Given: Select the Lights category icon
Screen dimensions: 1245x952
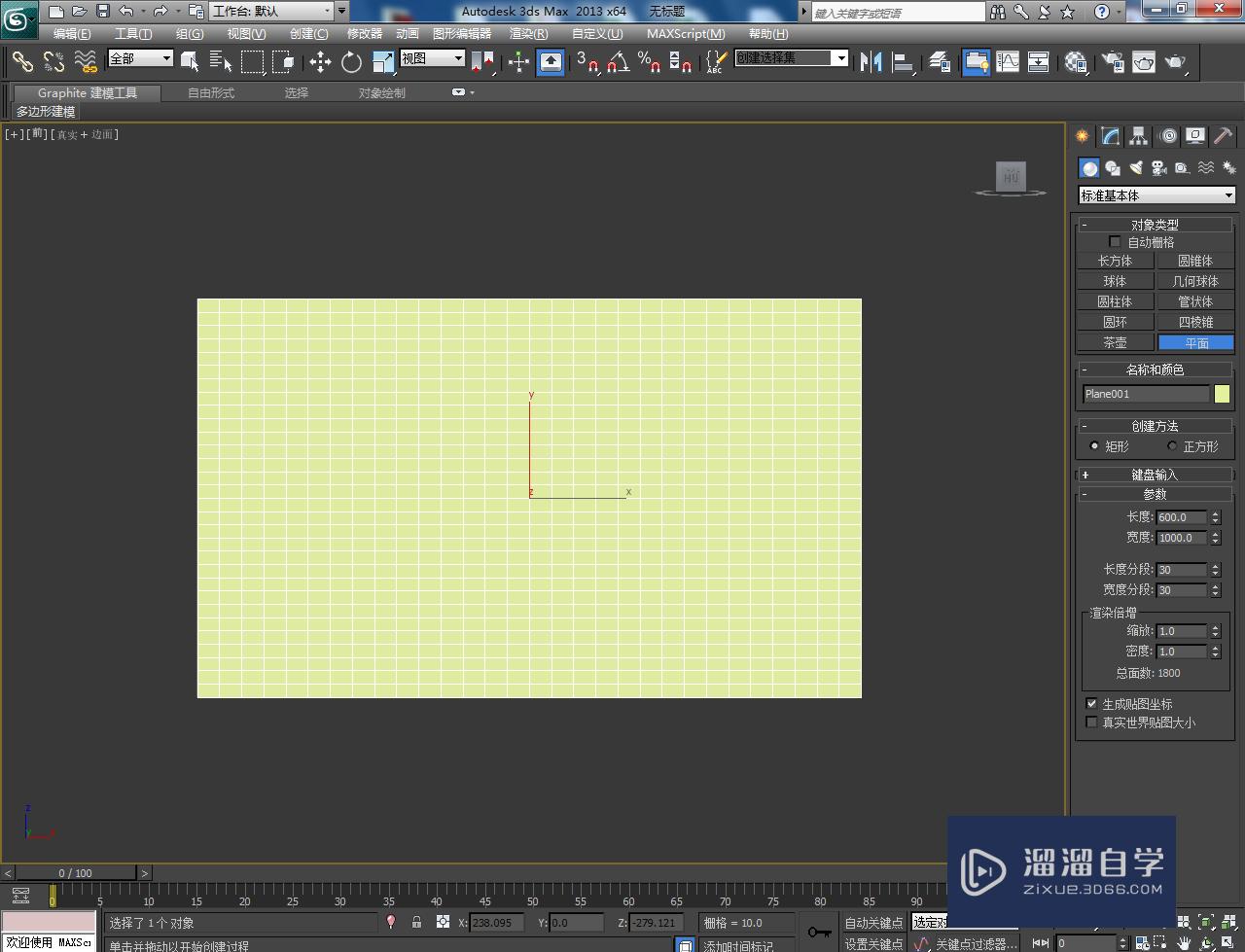Looking at the screenshot, I should 1136,168.
